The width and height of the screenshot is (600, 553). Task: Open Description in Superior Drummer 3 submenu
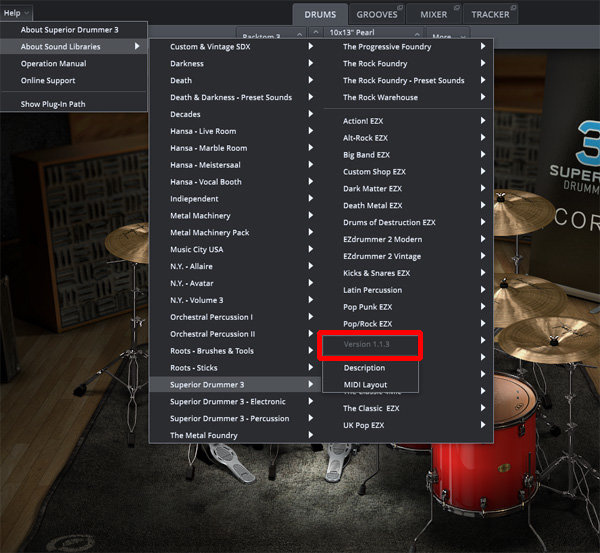click(x=370, y=368)
